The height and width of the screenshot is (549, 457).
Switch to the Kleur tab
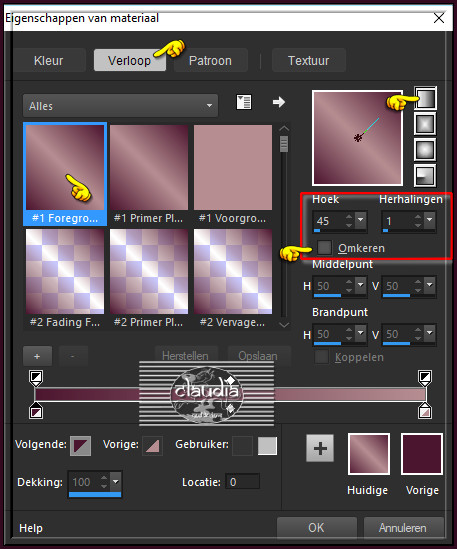point(49,61)
